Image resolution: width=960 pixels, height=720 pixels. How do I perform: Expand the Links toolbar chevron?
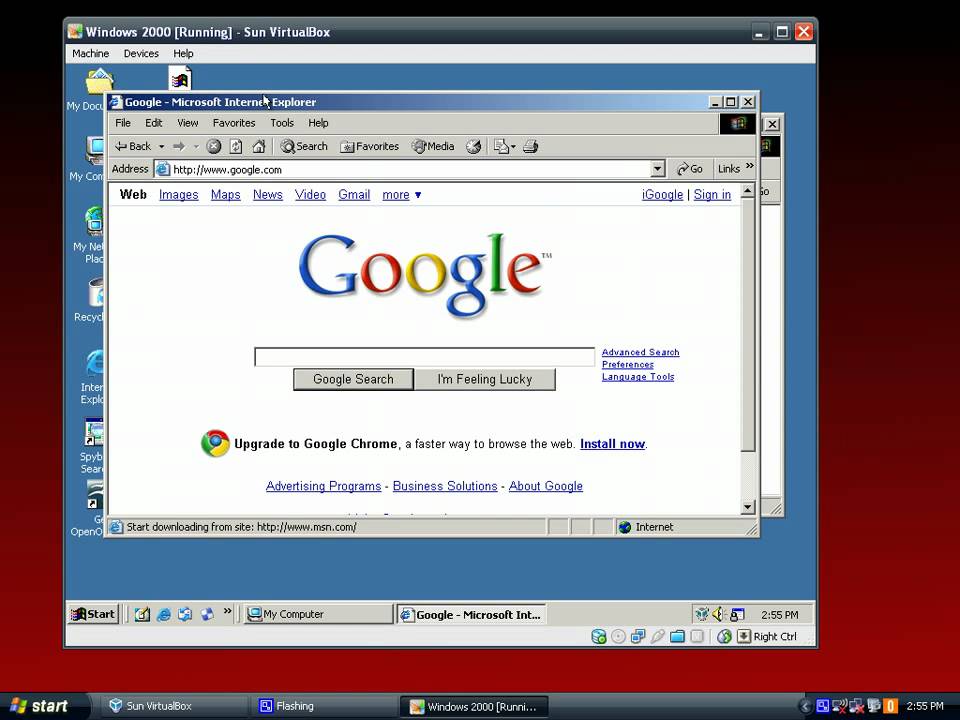pos(750,167)
